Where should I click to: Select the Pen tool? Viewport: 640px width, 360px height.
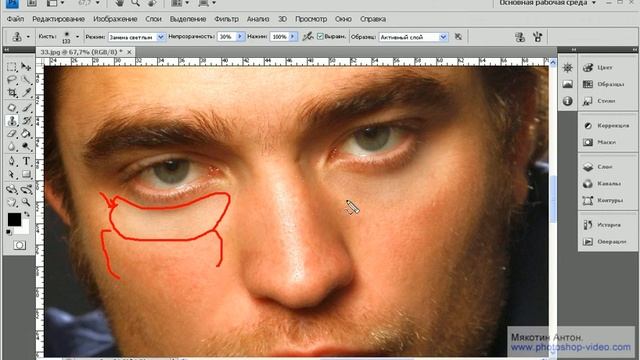12,162
